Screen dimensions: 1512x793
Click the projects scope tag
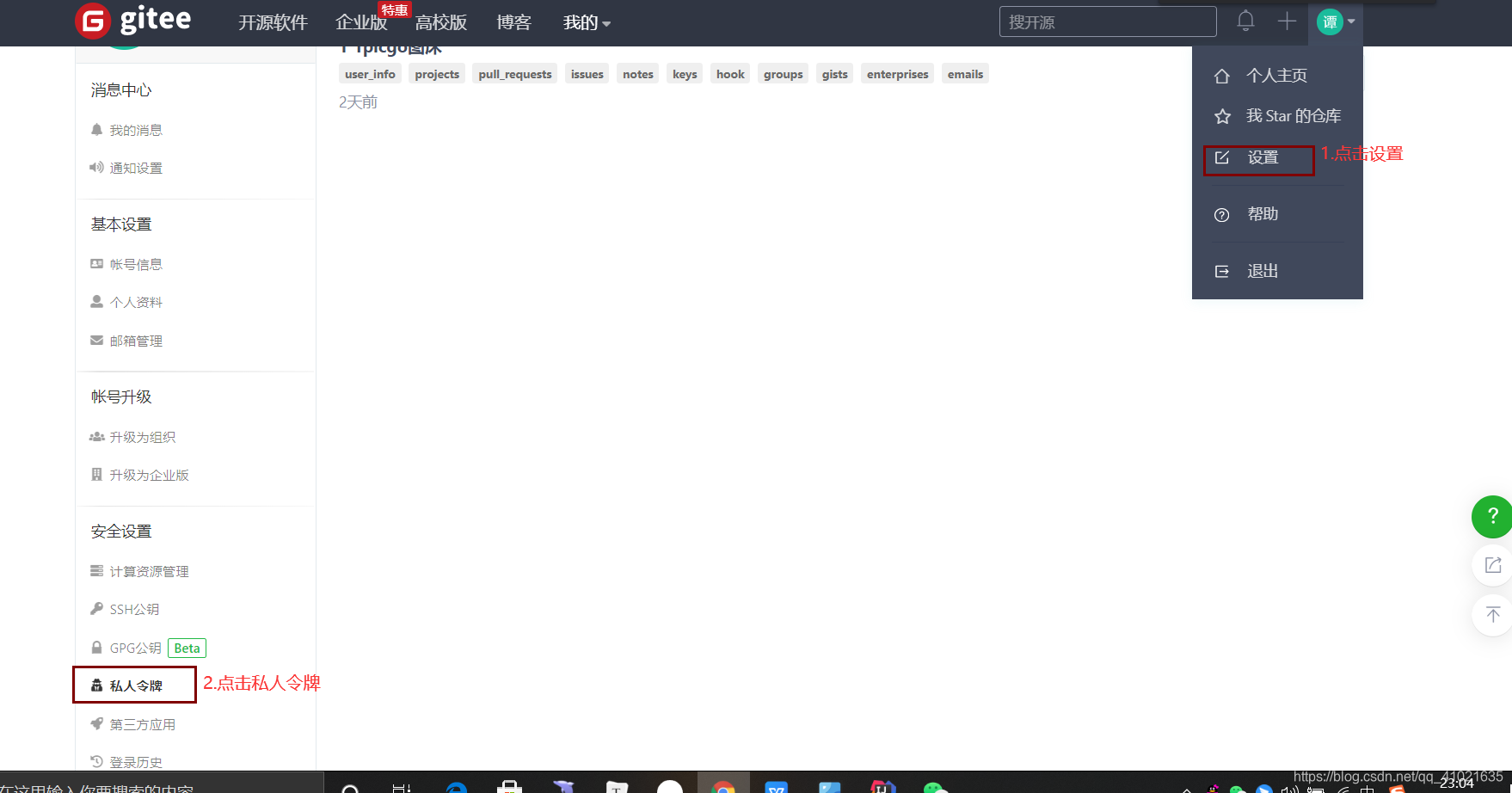(437, 74)
